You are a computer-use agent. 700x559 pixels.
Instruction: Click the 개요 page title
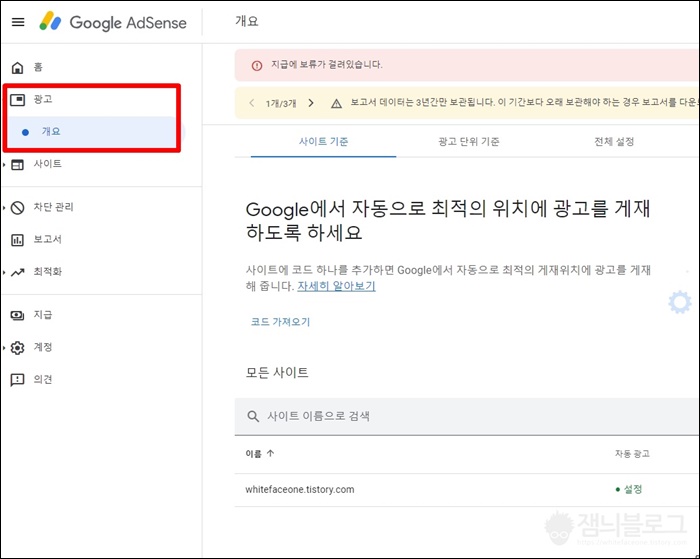click(x=246, y=21)
